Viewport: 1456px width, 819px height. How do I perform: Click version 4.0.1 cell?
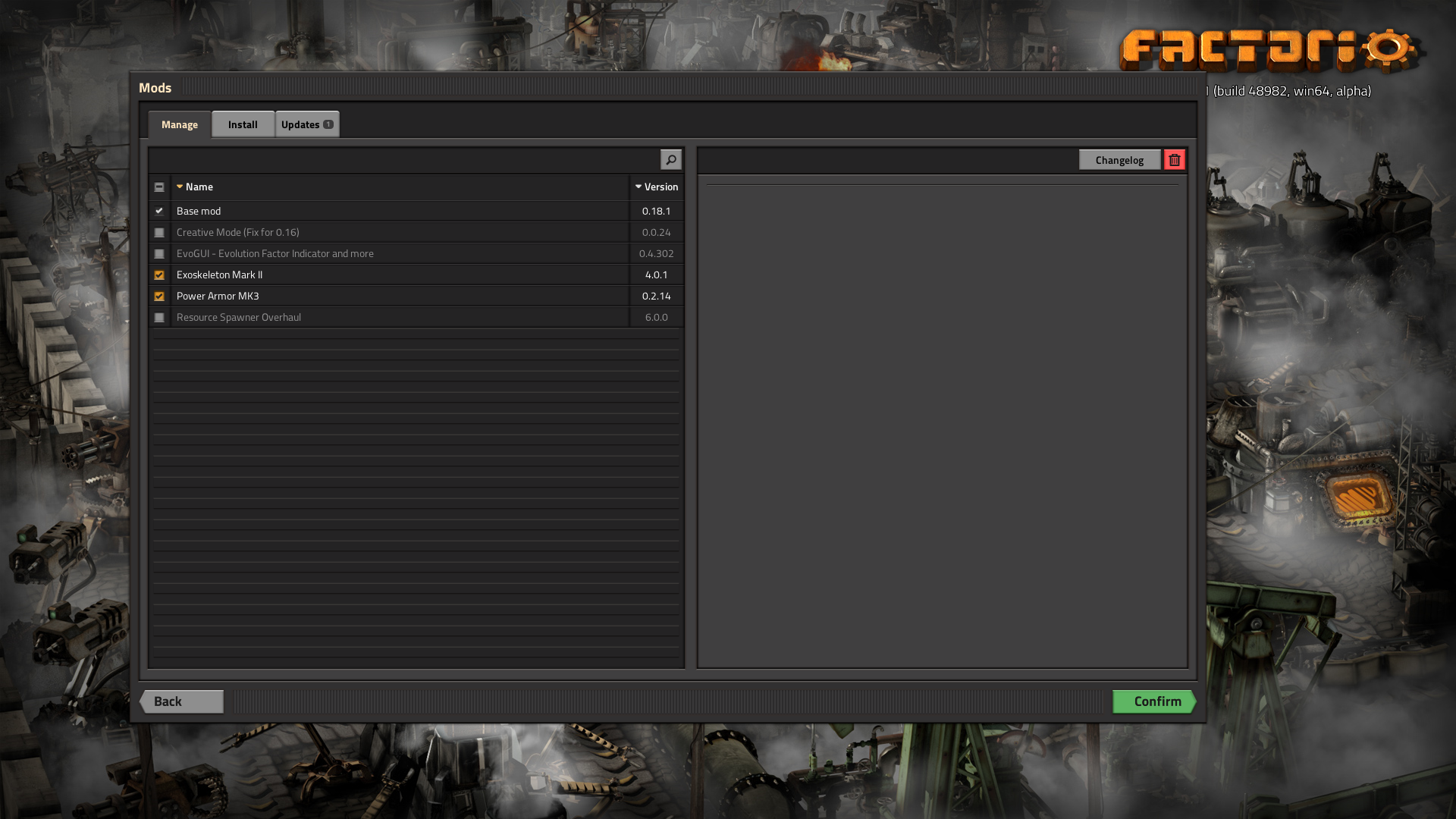click(657, 275)
